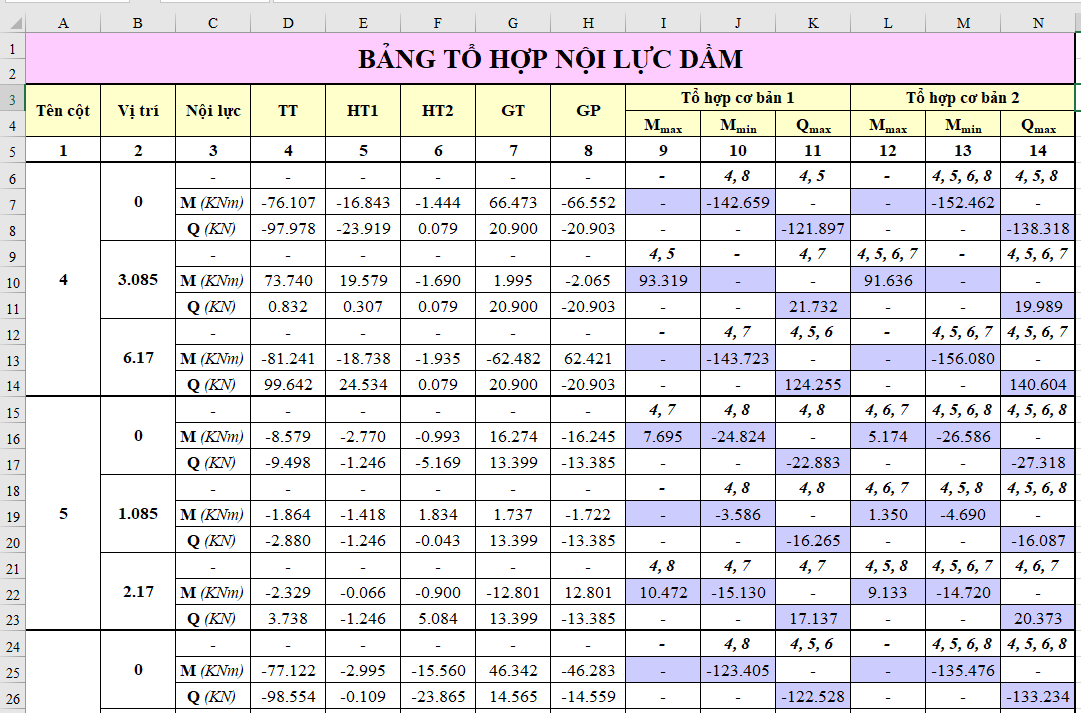Select Vị trí cell 1.085
The image size is (1081, 713).
click(x=138, y=514)
